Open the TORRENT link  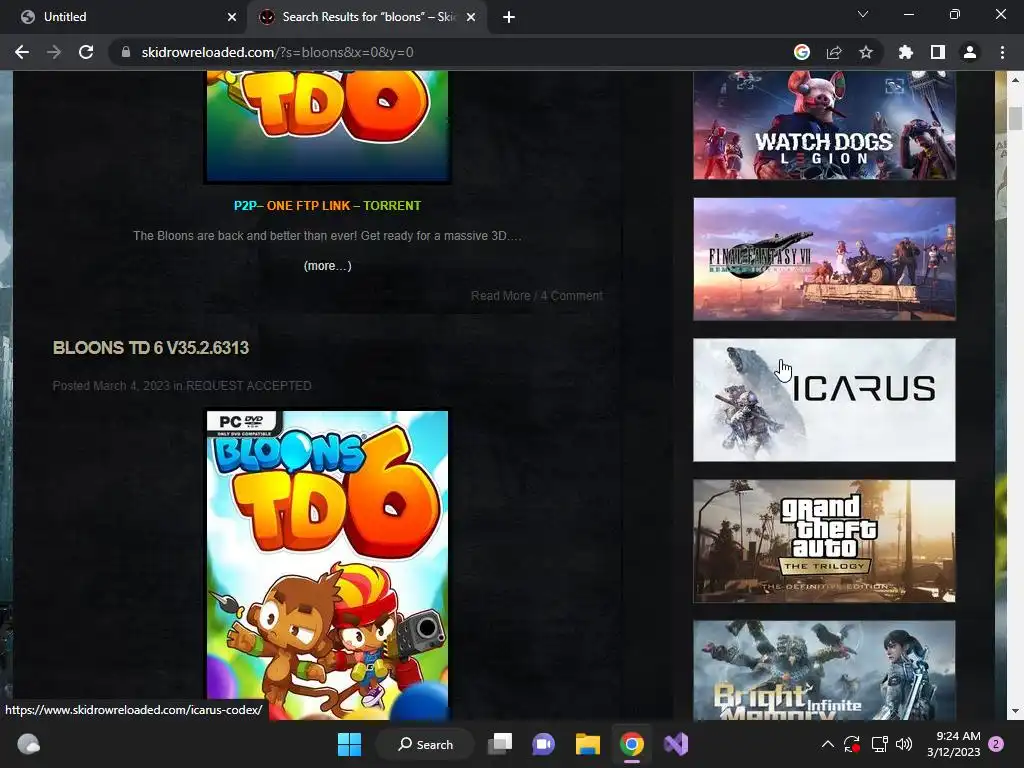point(392,206)
